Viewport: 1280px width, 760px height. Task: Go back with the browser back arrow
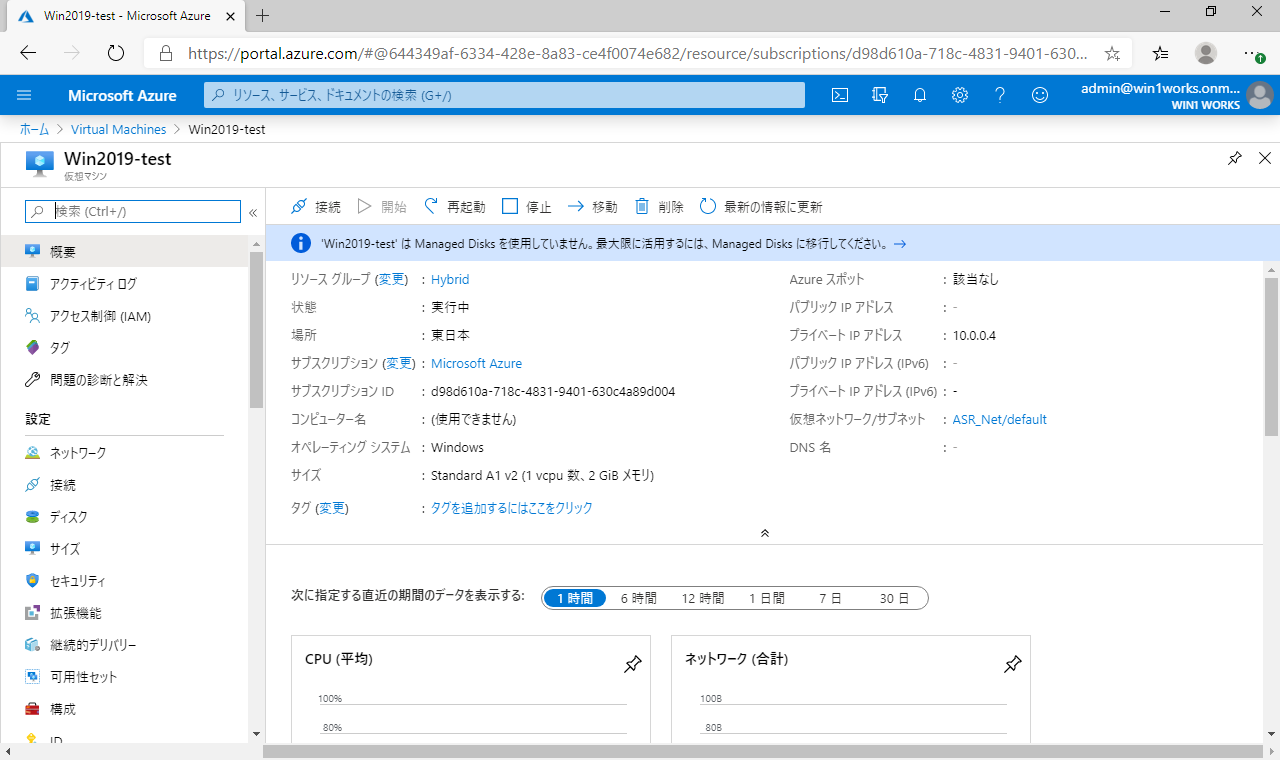(x=28, y=53)
